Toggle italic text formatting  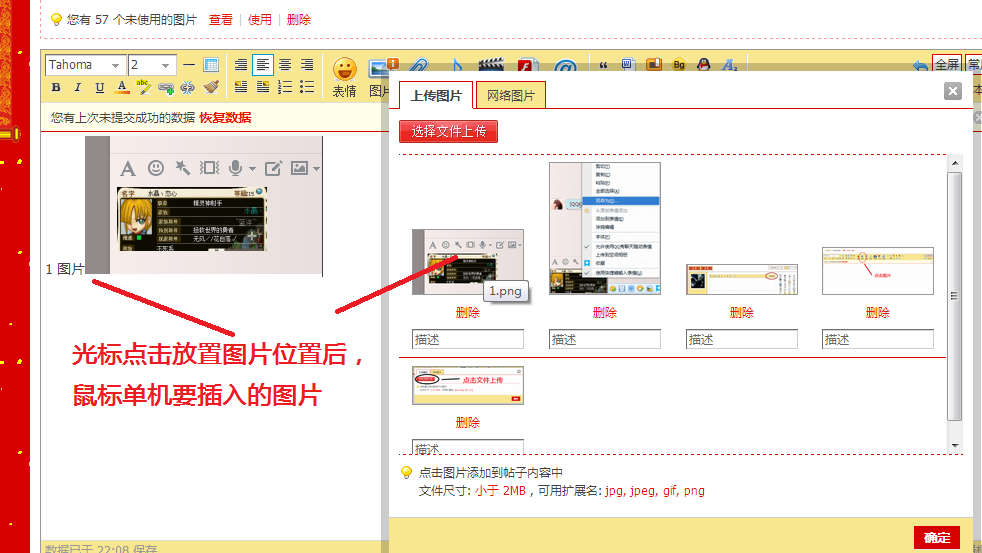point(78,88)
